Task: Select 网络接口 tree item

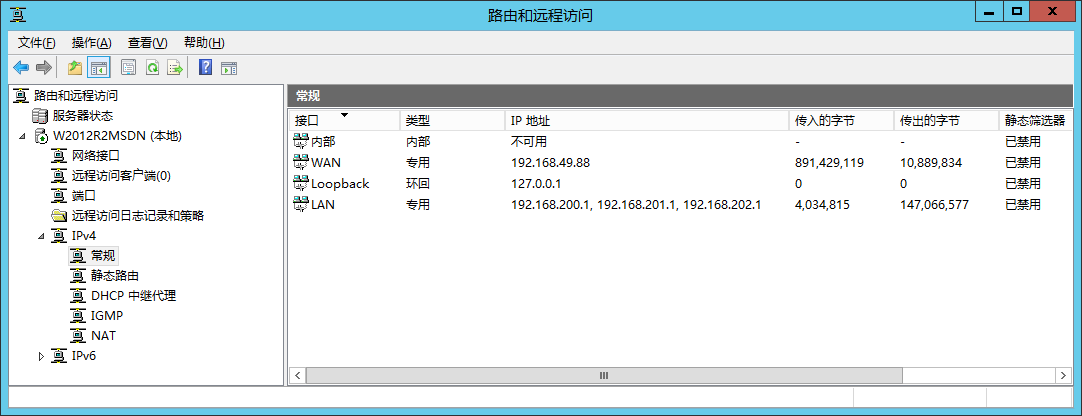Action: [96, 156]
